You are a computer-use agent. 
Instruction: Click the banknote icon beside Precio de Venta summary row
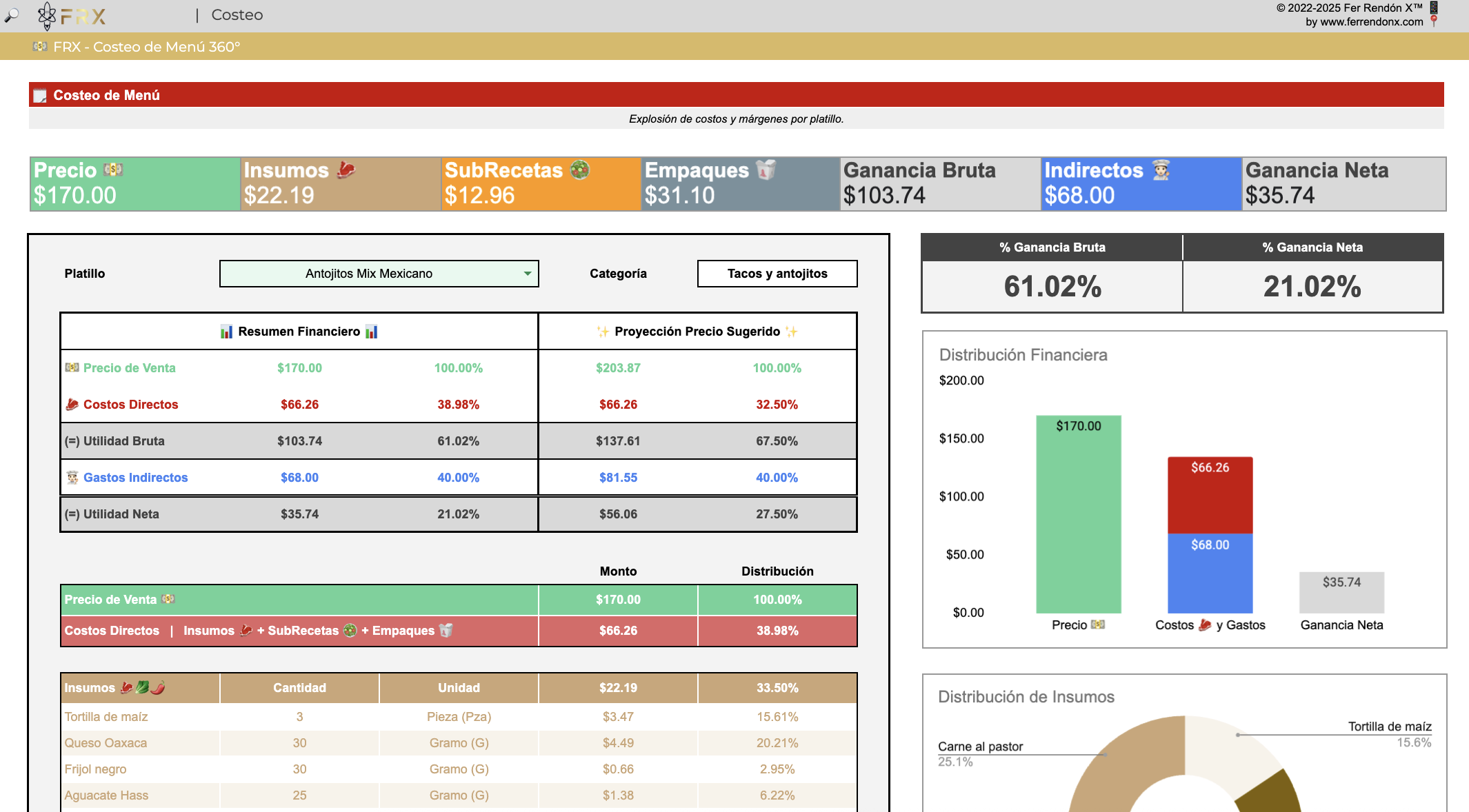(72, 367)
